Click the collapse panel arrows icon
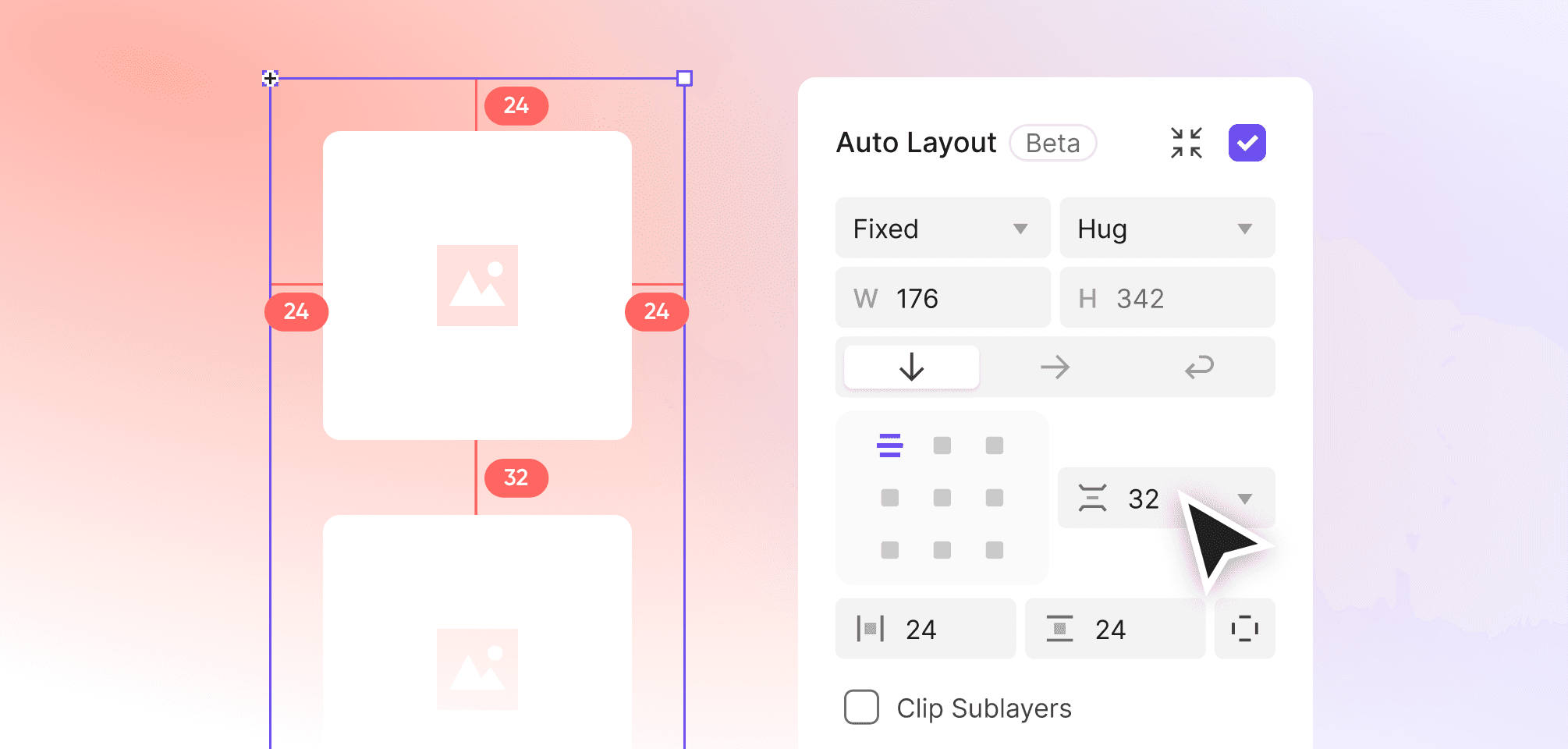This screenshot has width=1568, height=749. click(1187, 142)
